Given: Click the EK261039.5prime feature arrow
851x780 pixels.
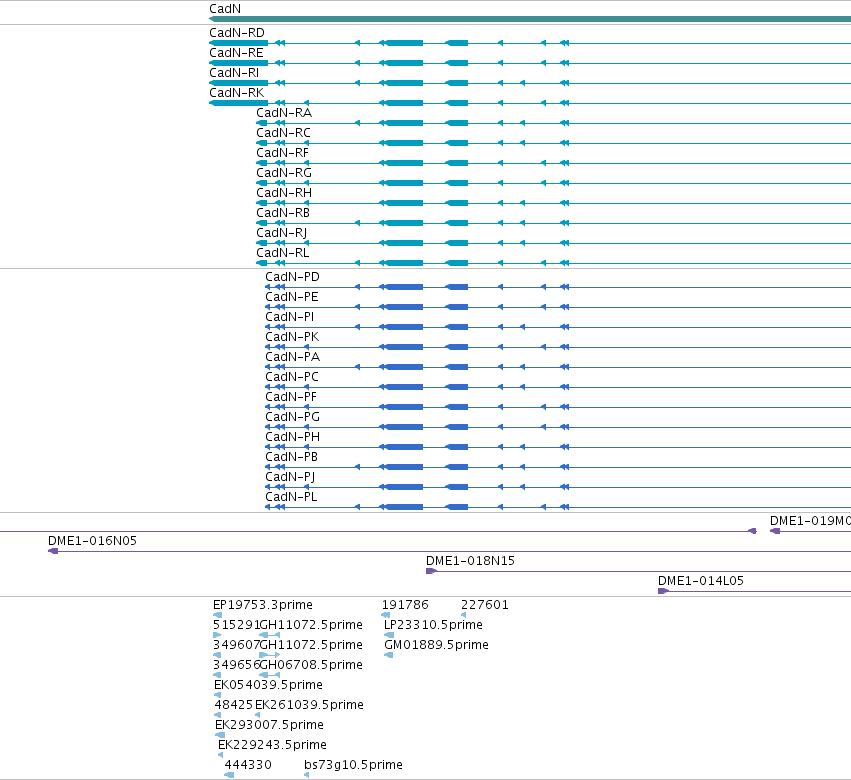Looking at the screenshot, I should click(x=257, y=715).
